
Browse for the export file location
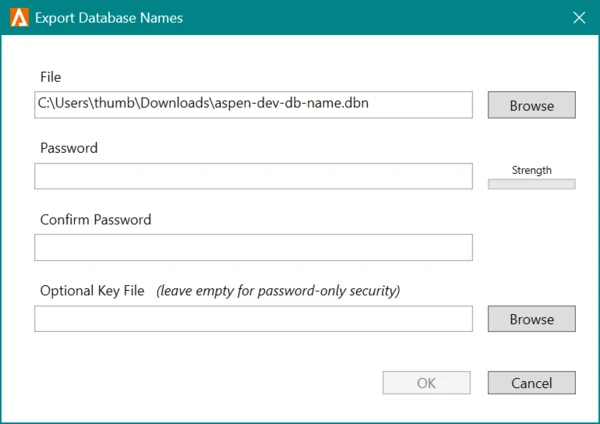[x=532, y=105]
